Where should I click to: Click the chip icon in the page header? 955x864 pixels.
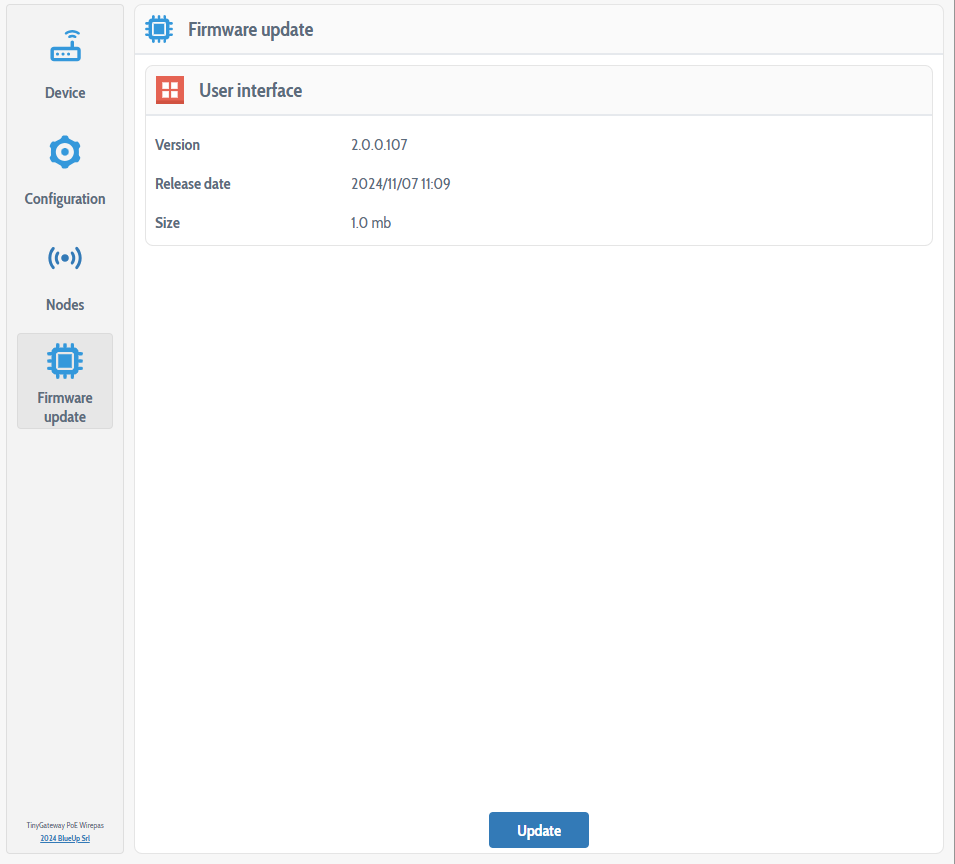pyautogui.click(x=159, y=29)
